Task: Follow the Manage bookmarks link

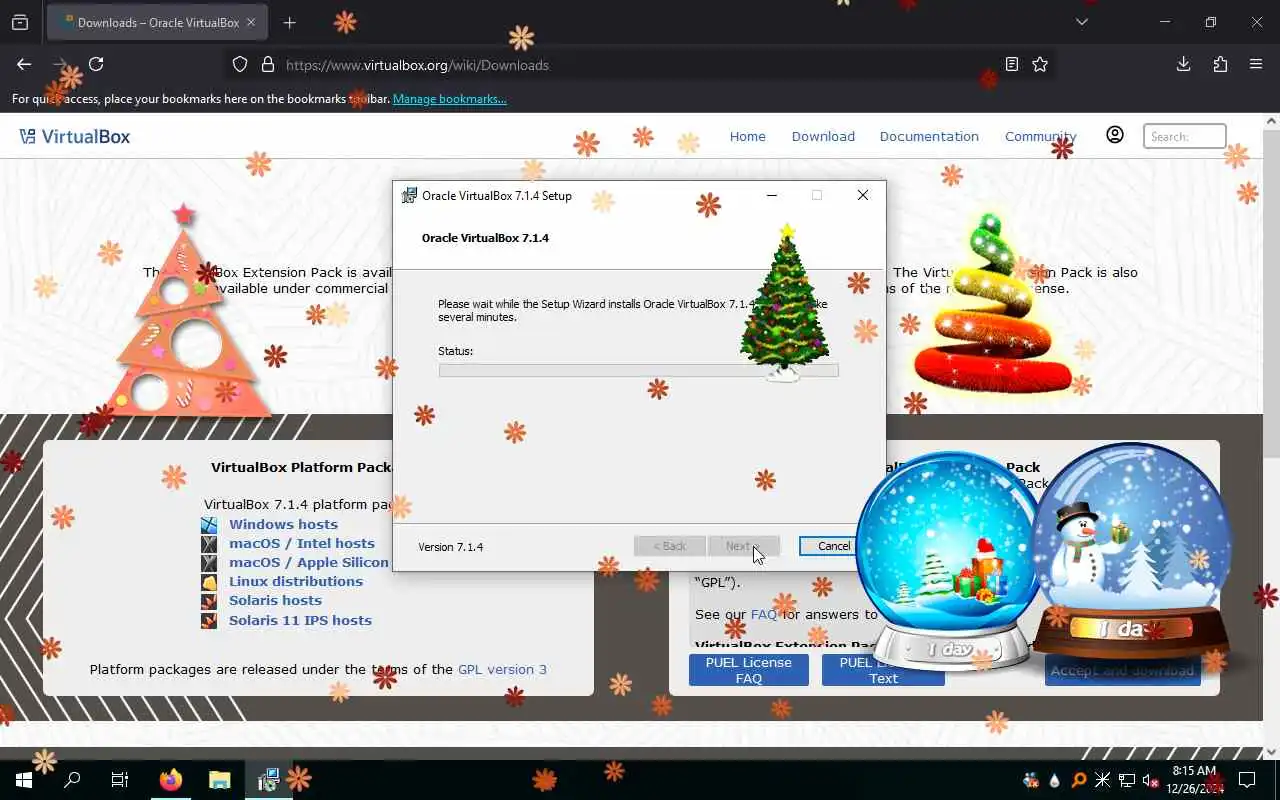Action: (449, 99)
